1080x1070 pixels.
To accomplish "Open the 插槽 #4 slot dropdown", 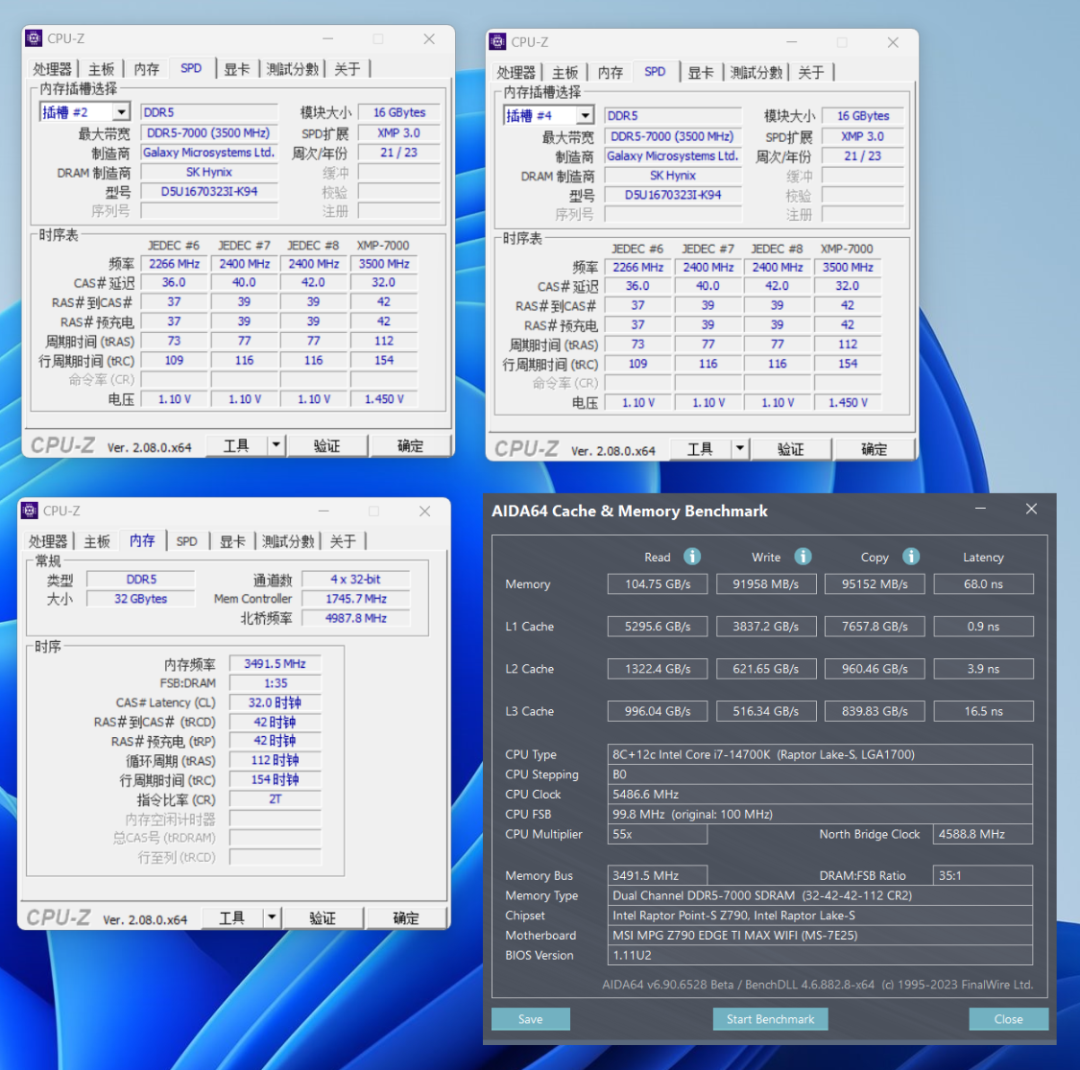I will coord(585,116).
